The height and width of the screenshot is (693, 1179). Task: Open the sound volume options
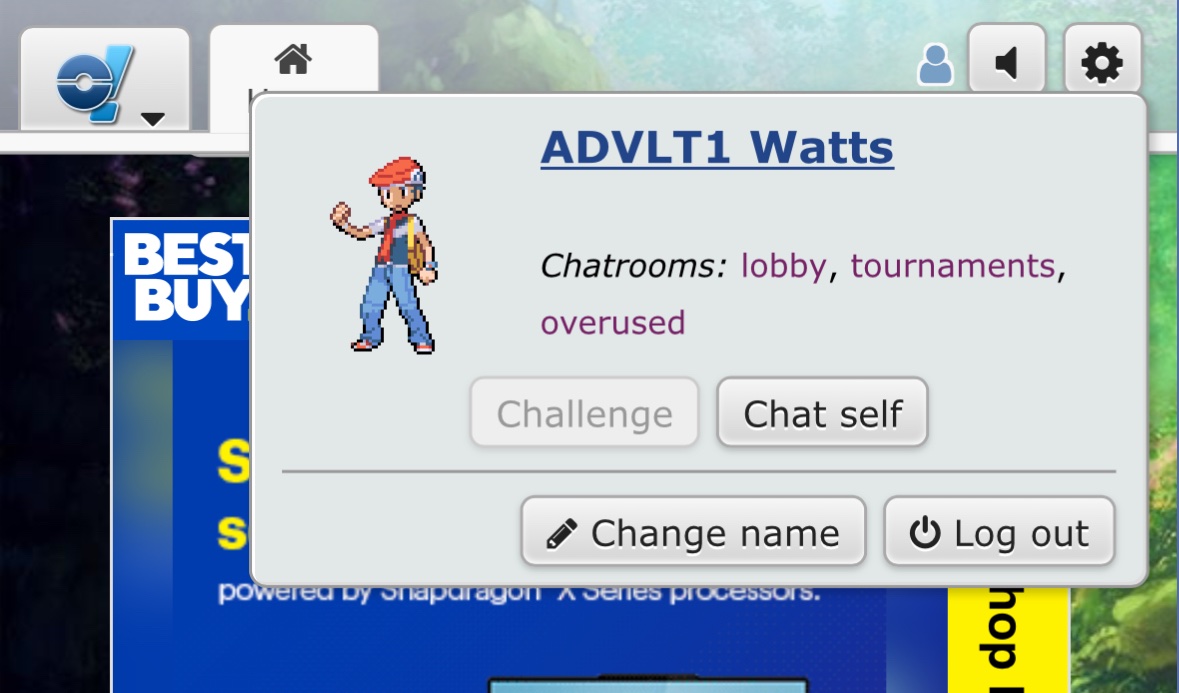pos(1007,59)
